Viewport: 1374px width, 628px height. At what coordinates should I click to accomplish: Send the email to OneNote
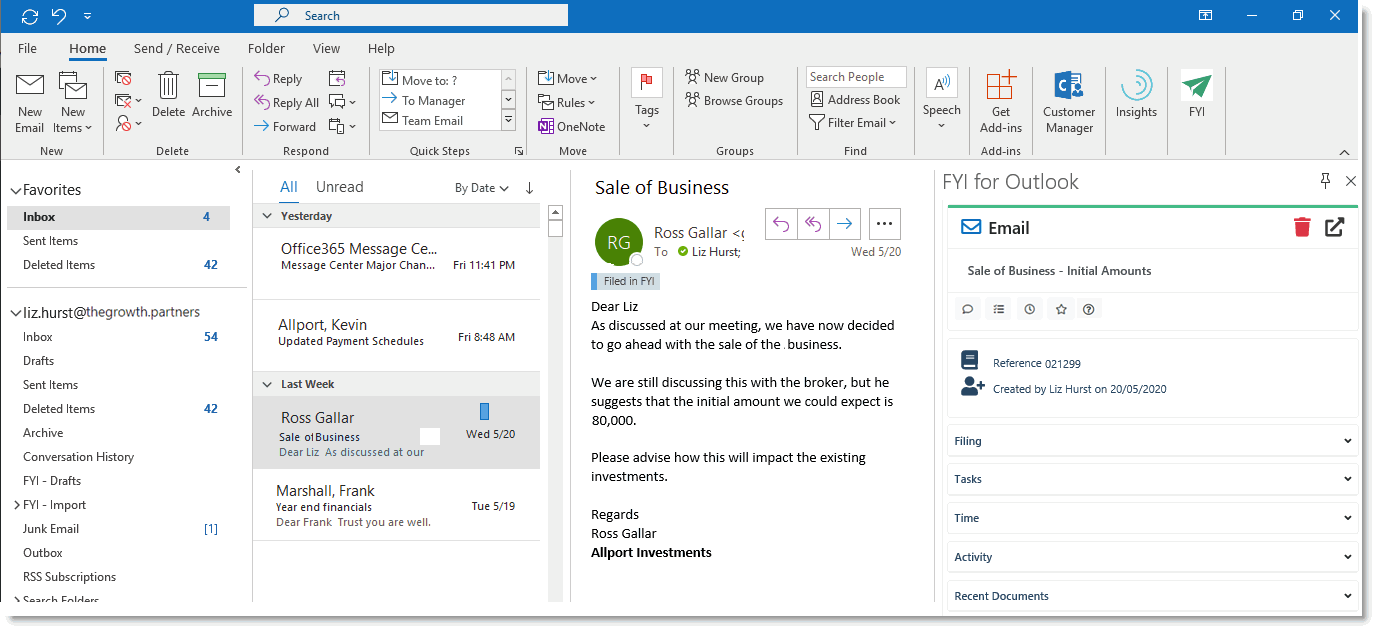(572, 126)
